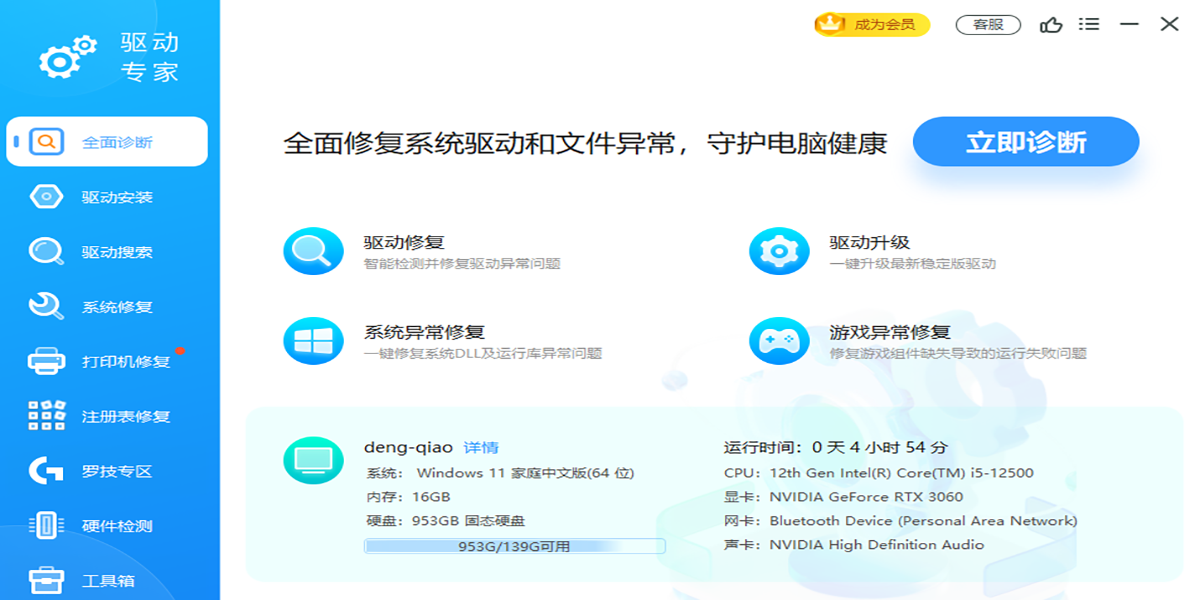The height and width of the screenshot is (600, 1200).
Task: Click 修复游戏组件缺失导致的运行失败问题 description
Action: (958, 353)
